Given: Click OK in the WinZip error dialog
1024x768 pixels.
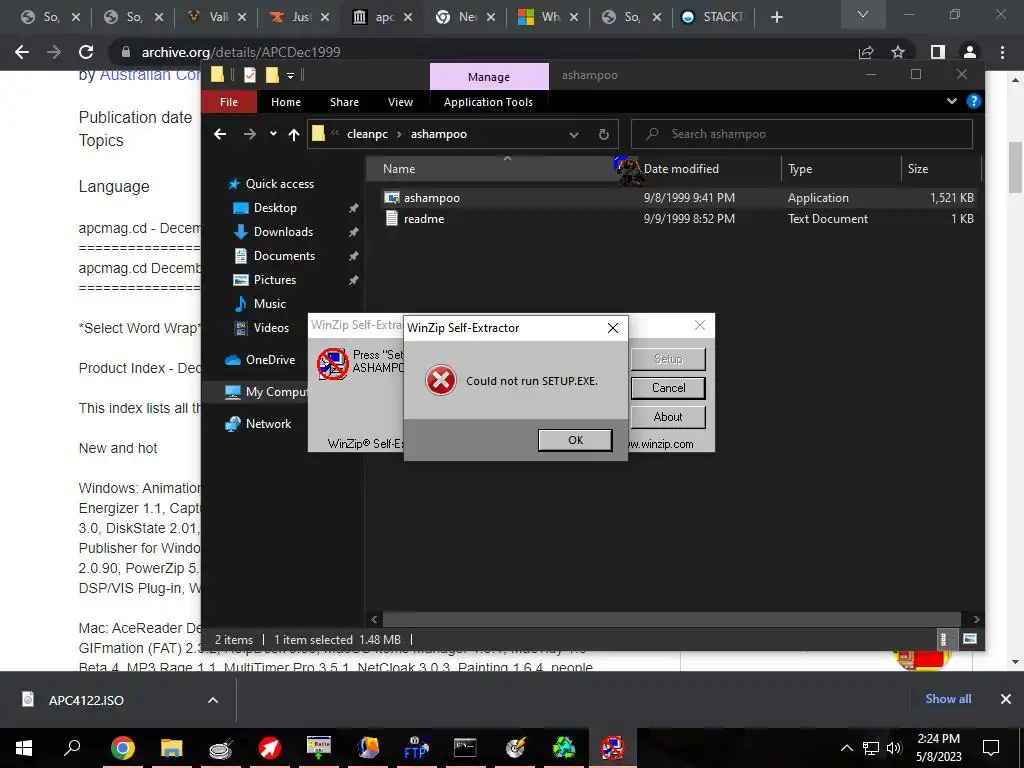Looking at the screenshot, I should pyautogui.click(x=575, y=440).
